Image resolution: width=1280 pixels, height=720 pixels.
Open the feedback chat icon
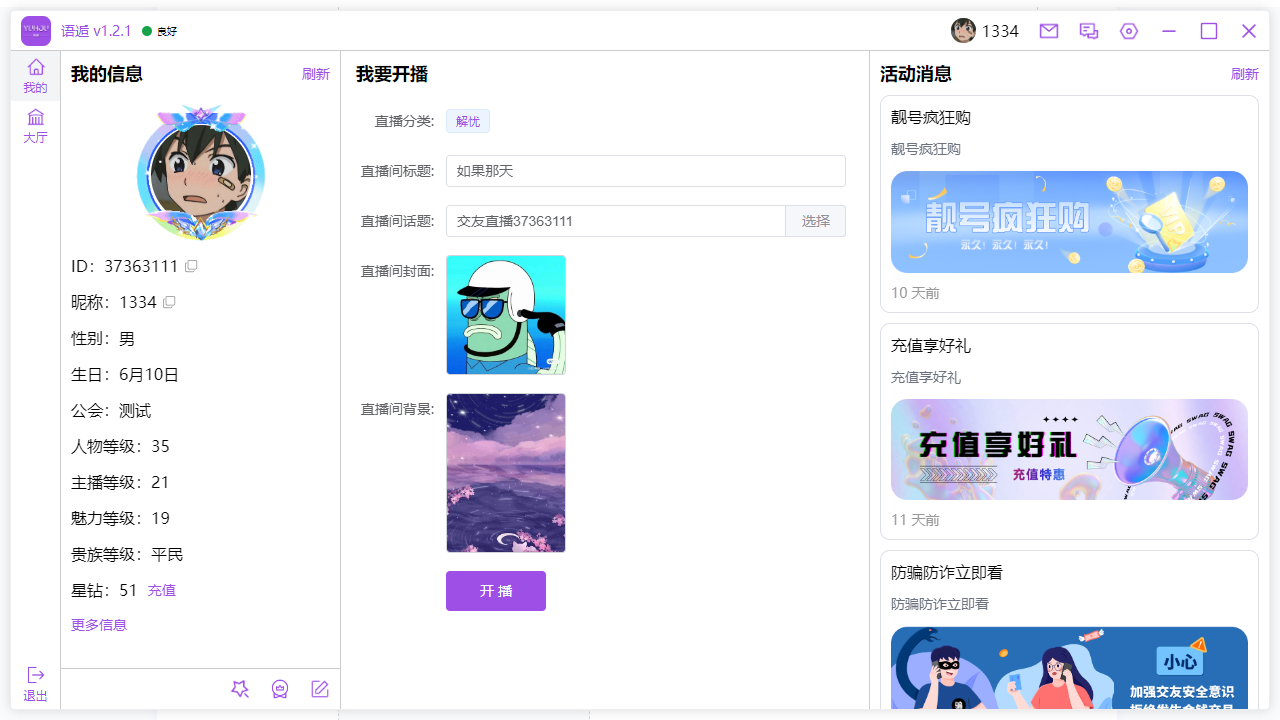click(x=1088, y=31)
